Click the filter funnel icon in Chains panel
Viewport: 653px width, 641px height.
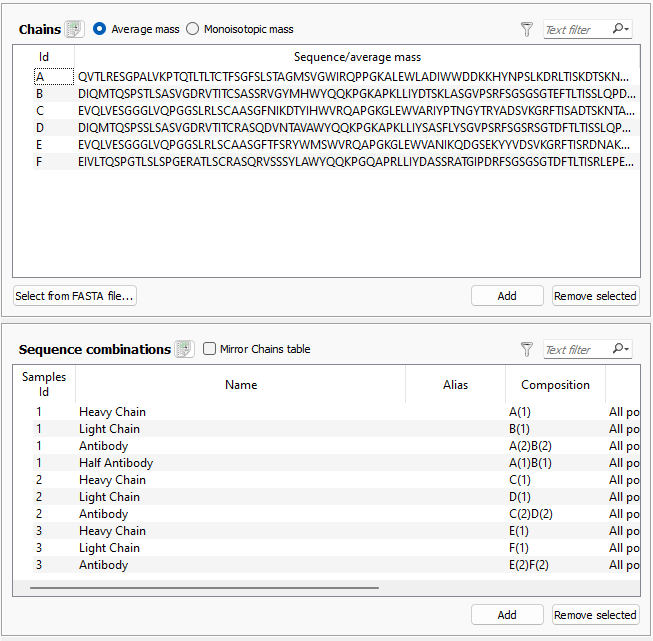527,30
